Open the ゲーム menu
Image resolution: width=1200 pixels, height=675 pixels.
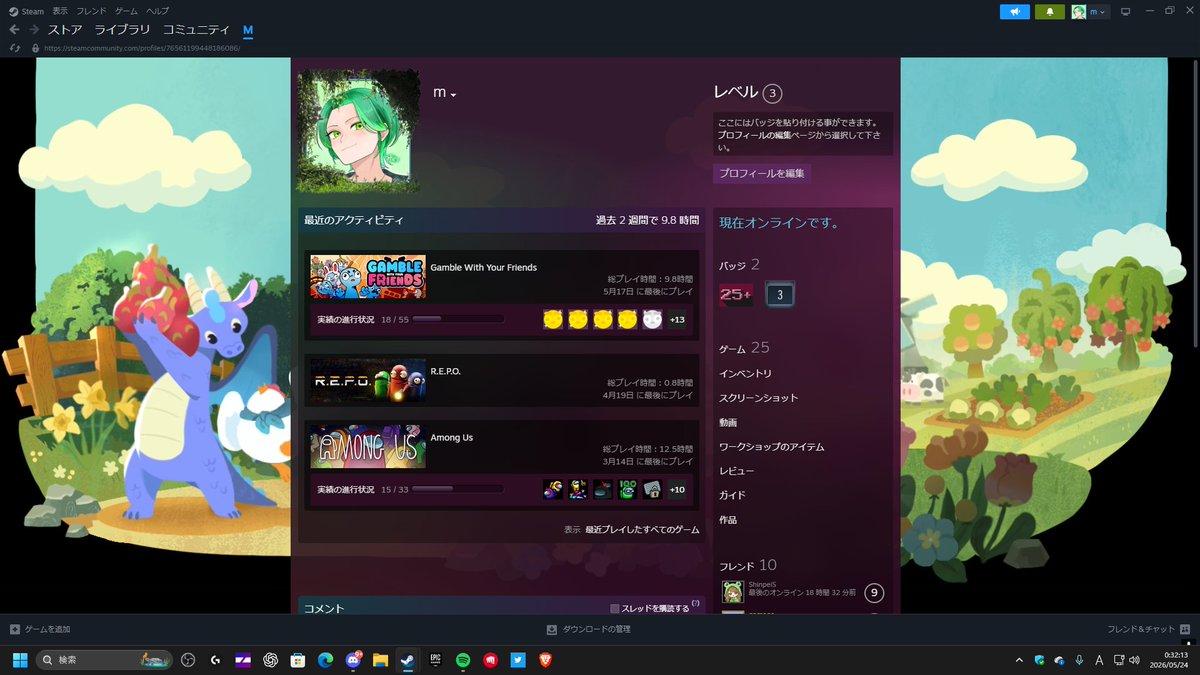(x=126, y=10)
